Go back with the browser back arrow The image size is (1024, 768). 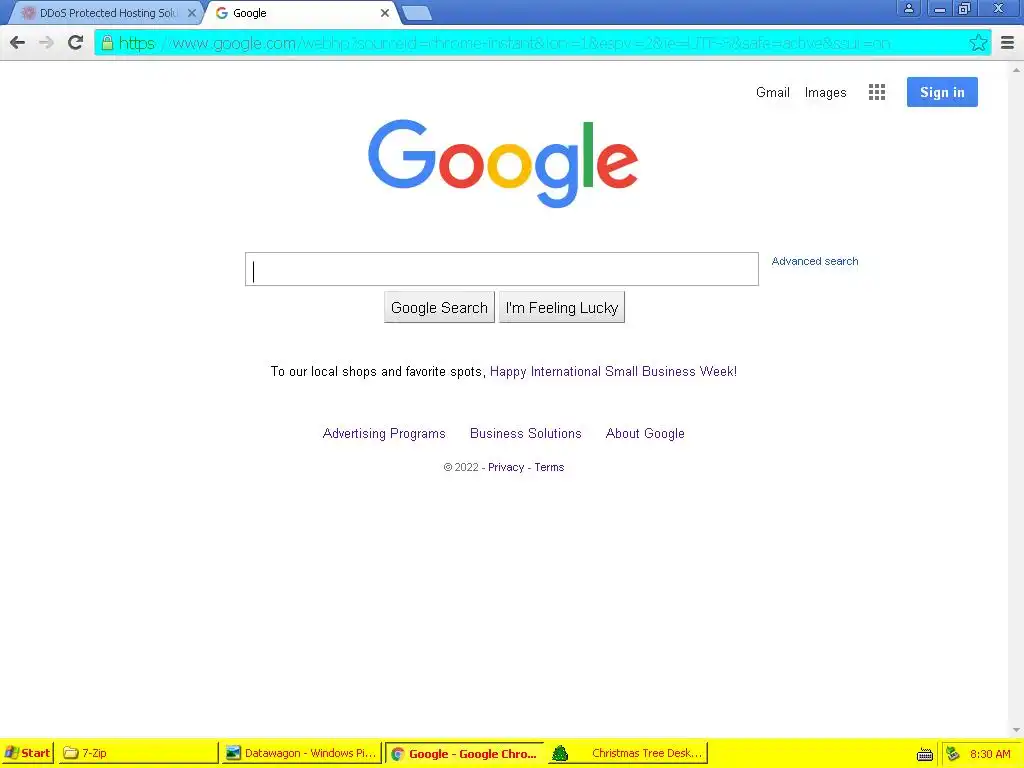click(x=18, y=43)
